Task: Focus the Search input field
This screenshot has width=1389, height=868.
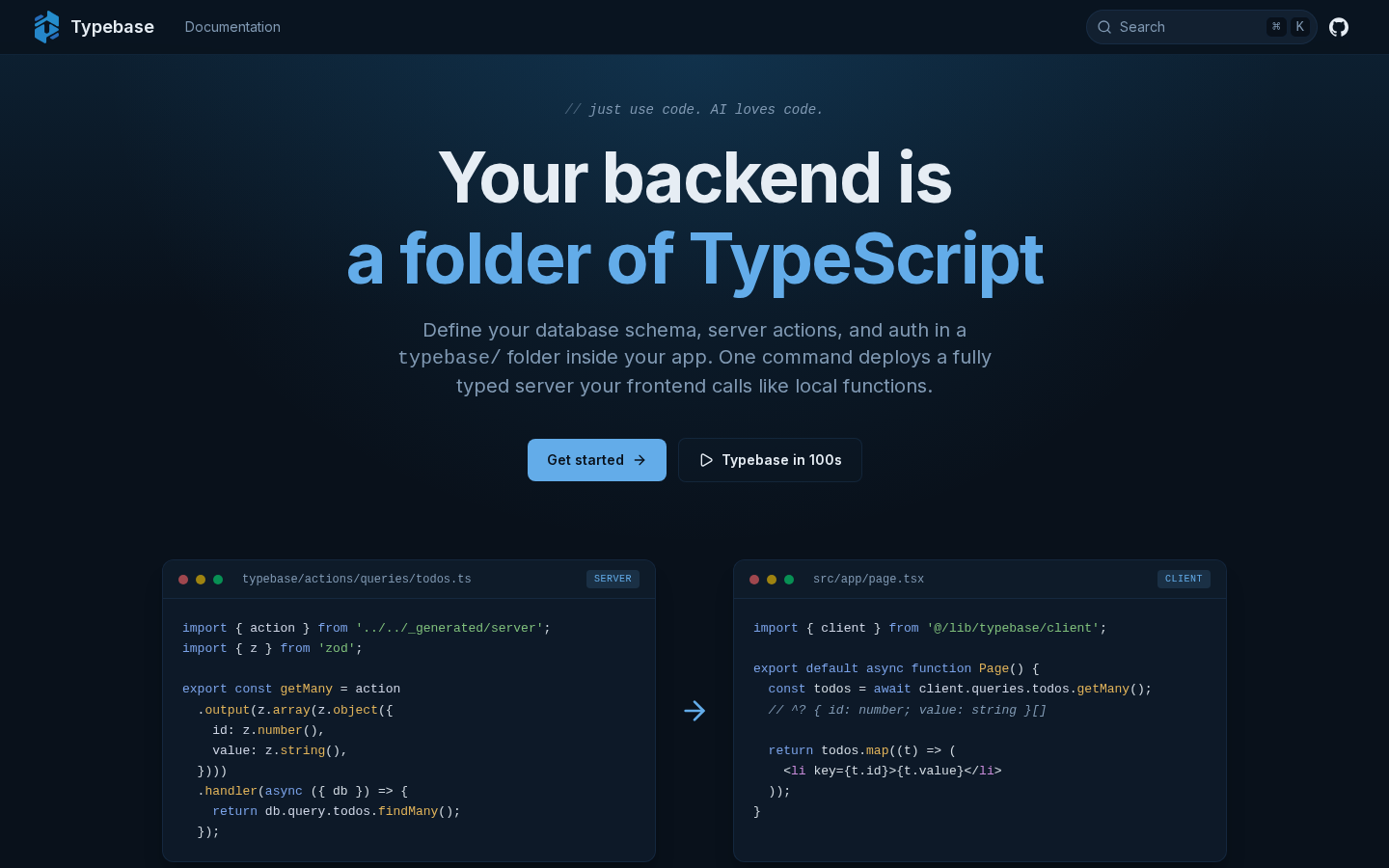Action: [1202, 27]
